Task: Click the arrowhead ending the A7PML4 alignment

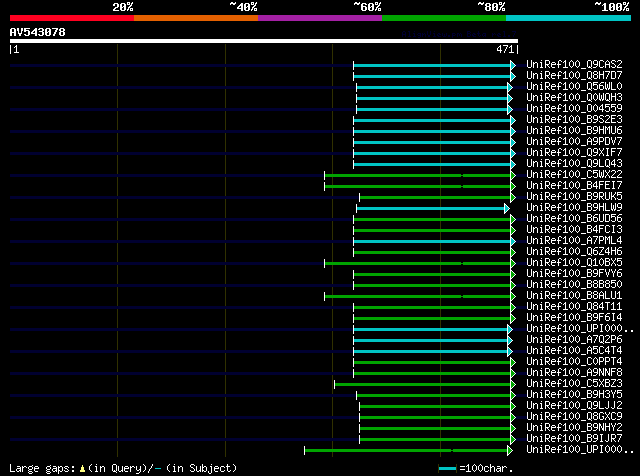Action: [x=513, y=242]
